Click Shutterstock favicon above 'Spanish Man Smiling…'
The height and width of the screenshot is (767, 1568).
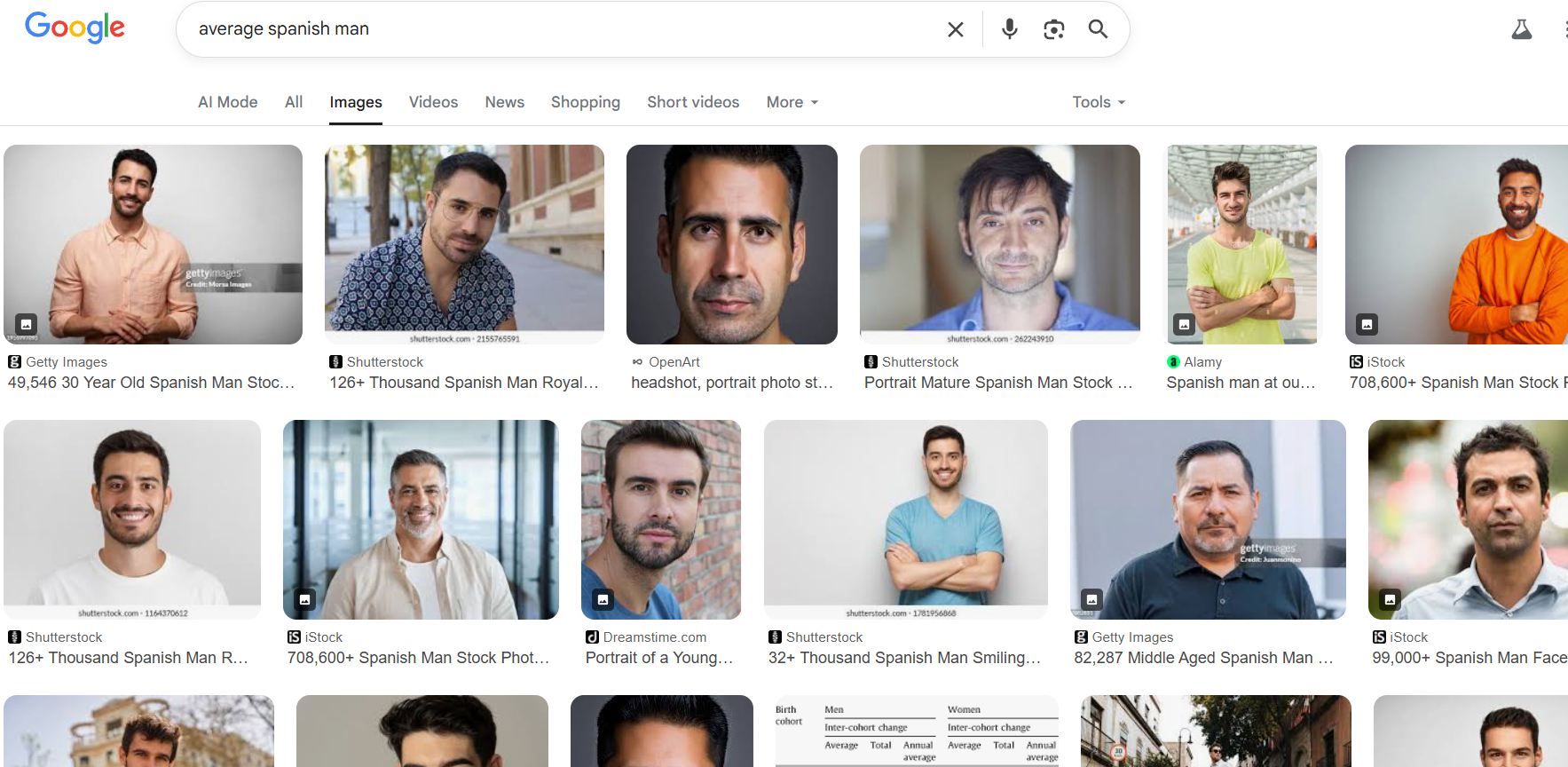tap(775, 637)
